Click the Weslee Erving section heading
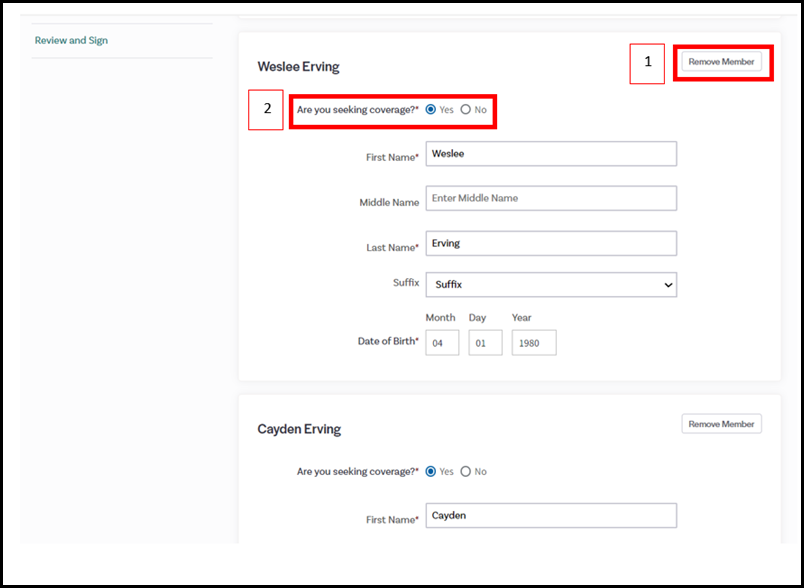The width and height of the screenshot is (804, 588). [298, 67]
